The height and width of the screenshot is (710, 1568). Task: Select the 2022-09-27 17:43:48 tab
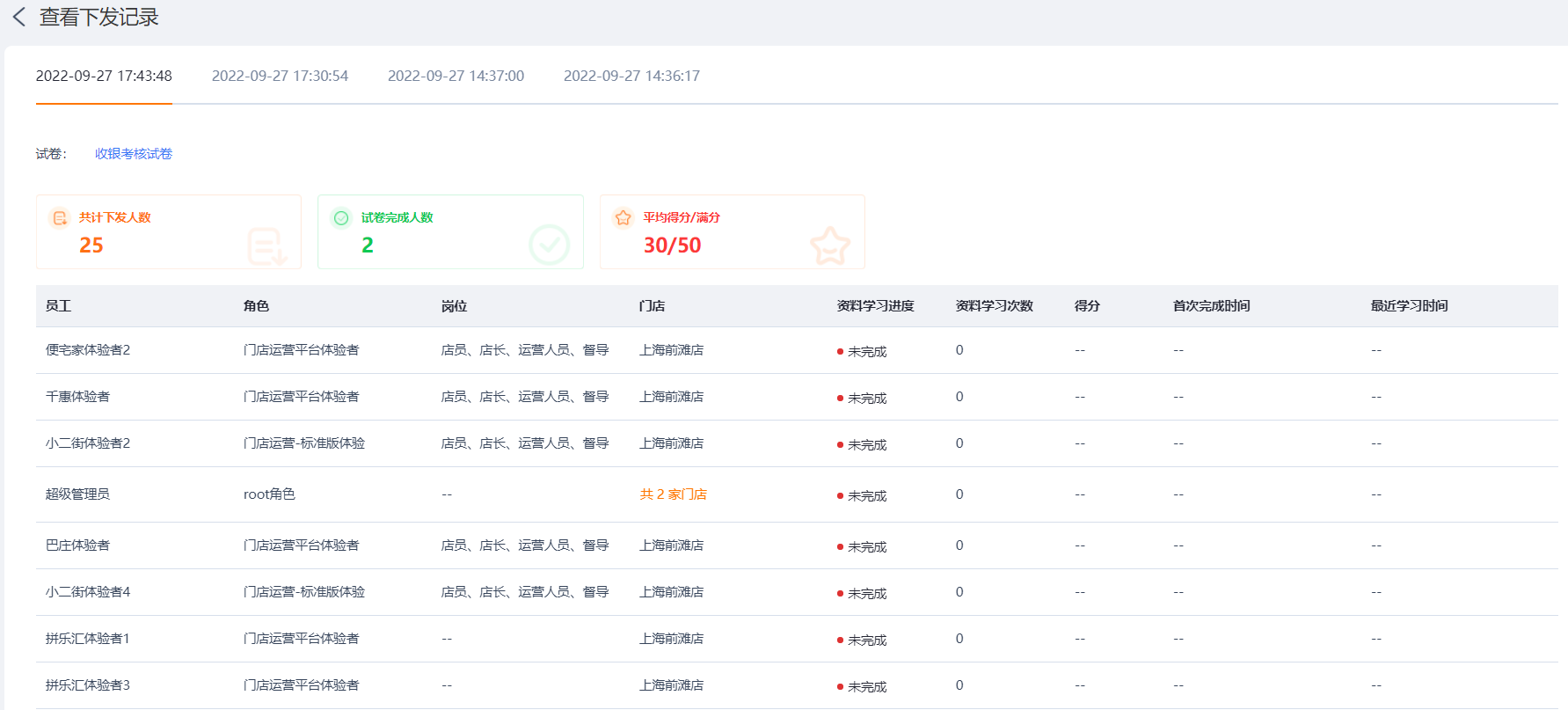point(104,76)
